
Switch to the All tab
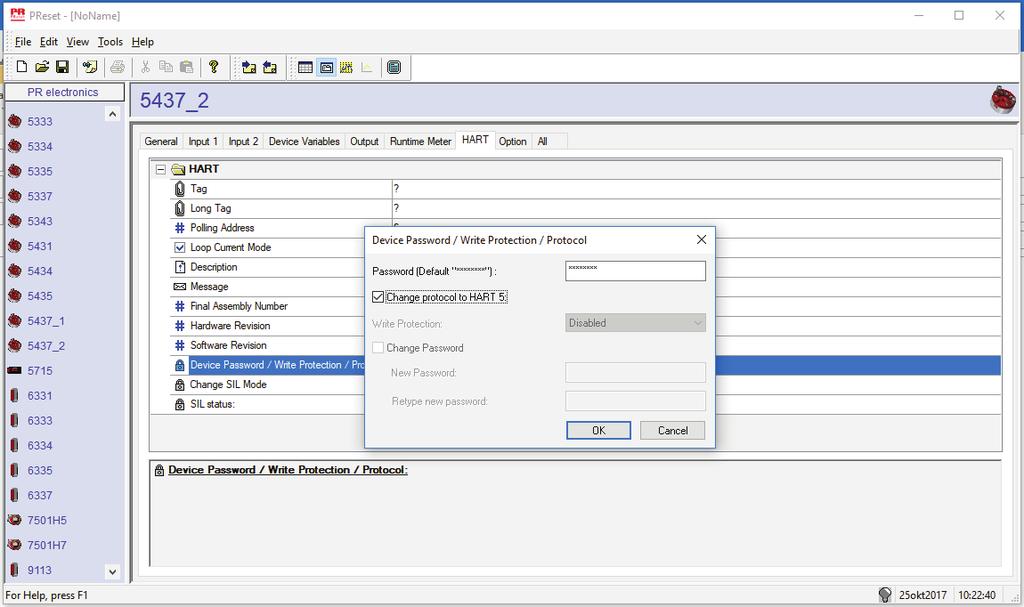coord(543,141)
